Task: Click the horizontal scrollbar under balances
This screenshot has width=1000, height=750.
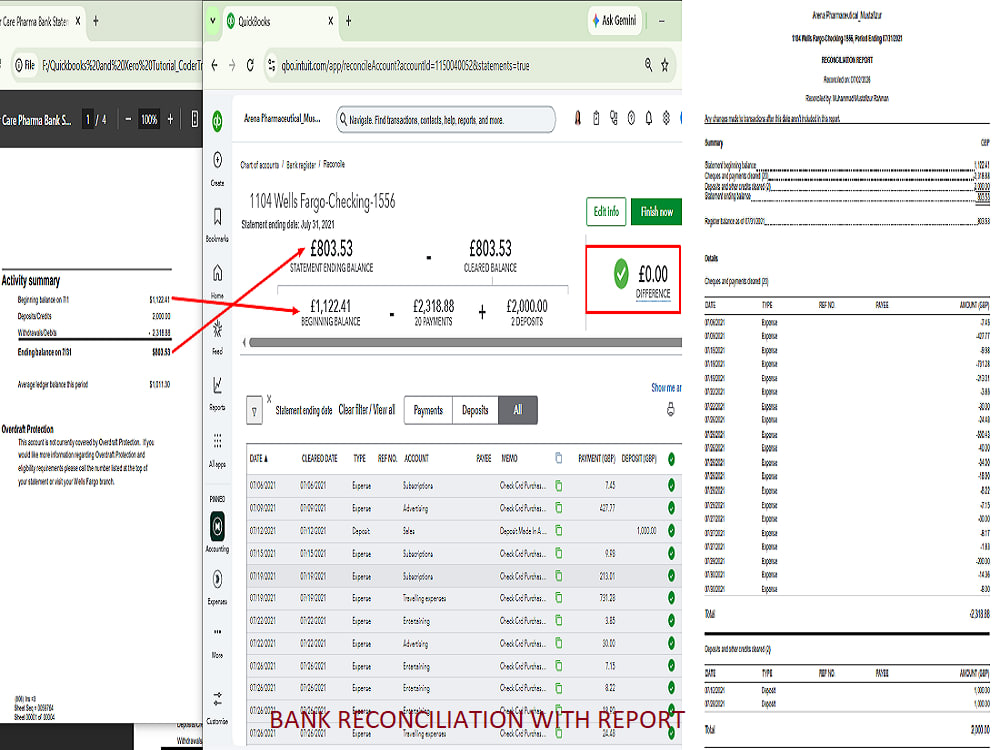Action: point(465,343)
